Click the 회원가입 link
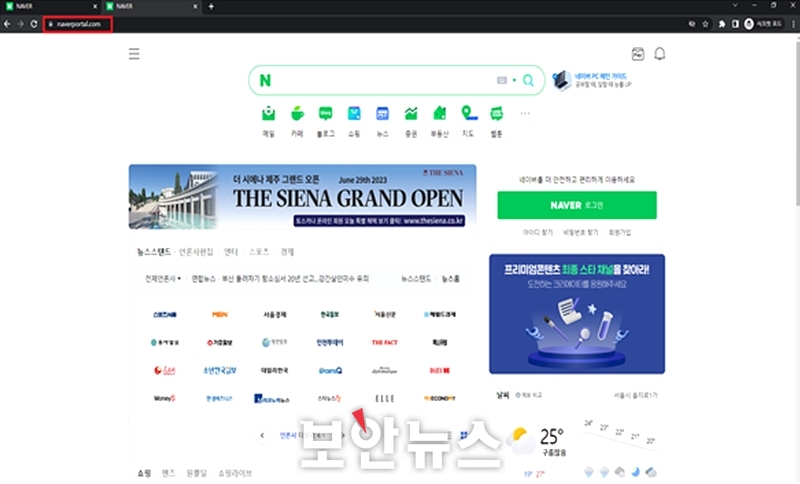800x484 pixels. coord(620,233)
